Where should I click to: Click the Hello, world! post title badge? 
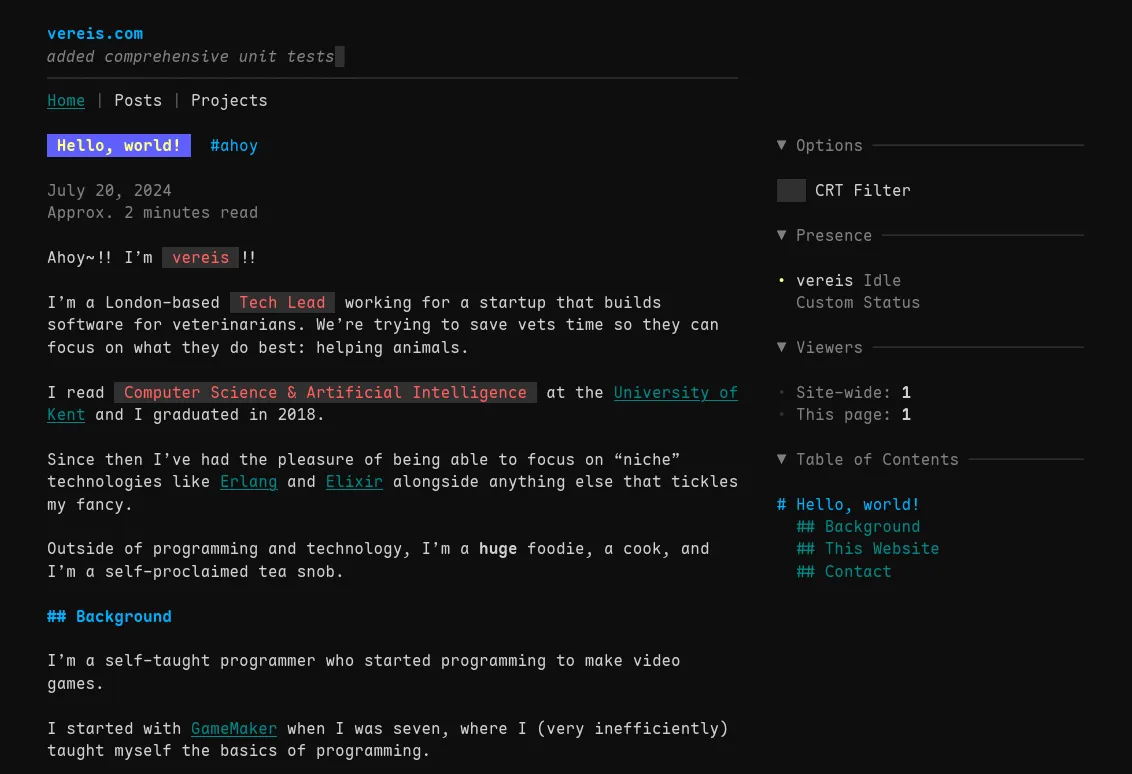[119, 145]
